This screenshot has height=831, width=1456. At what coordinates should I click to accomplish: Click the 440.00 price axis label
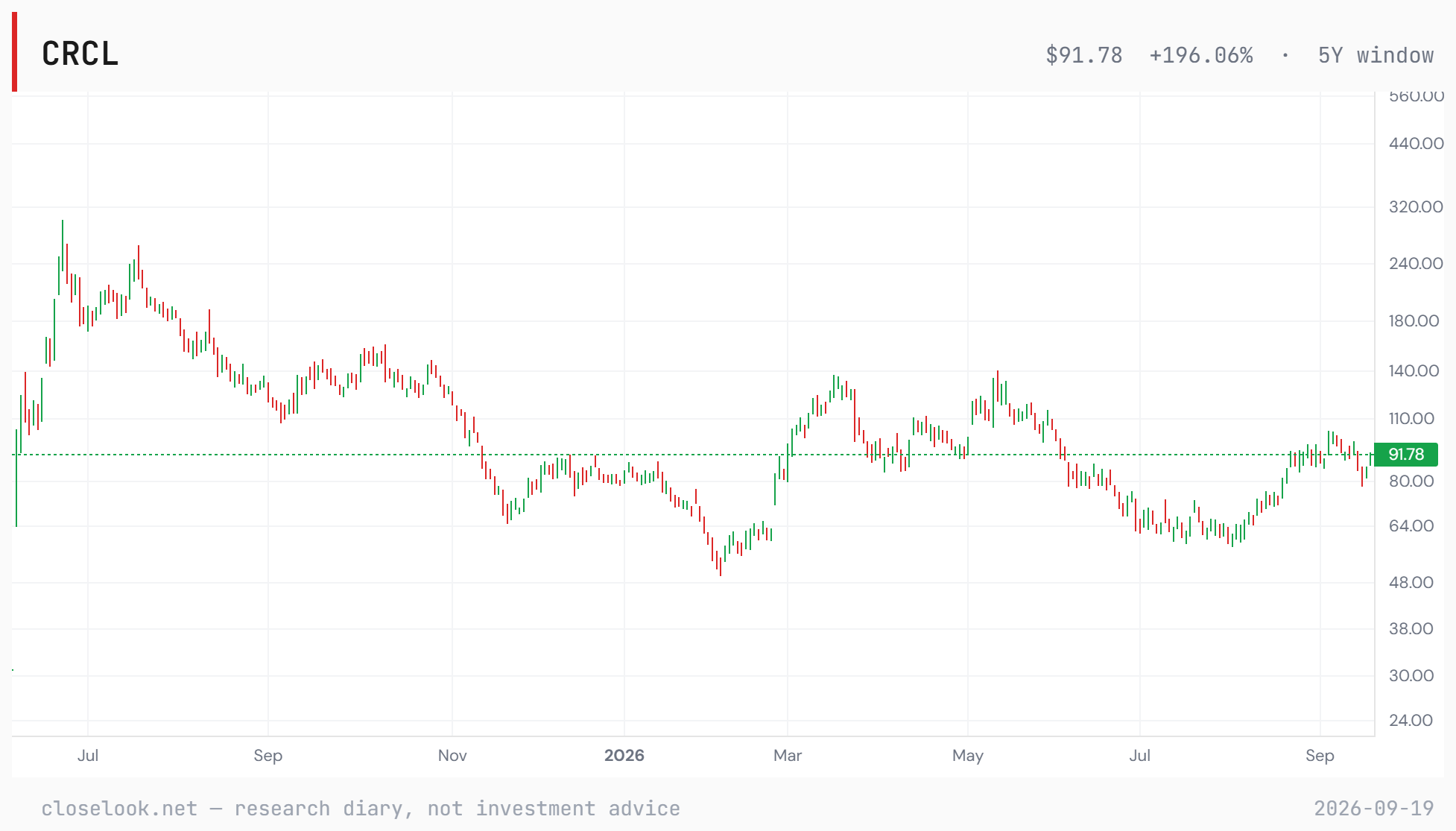(1416, 143)
